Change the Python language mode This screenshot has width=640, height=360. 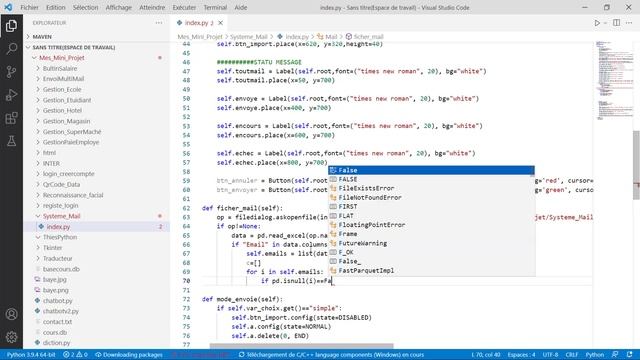tap(595, 355)
